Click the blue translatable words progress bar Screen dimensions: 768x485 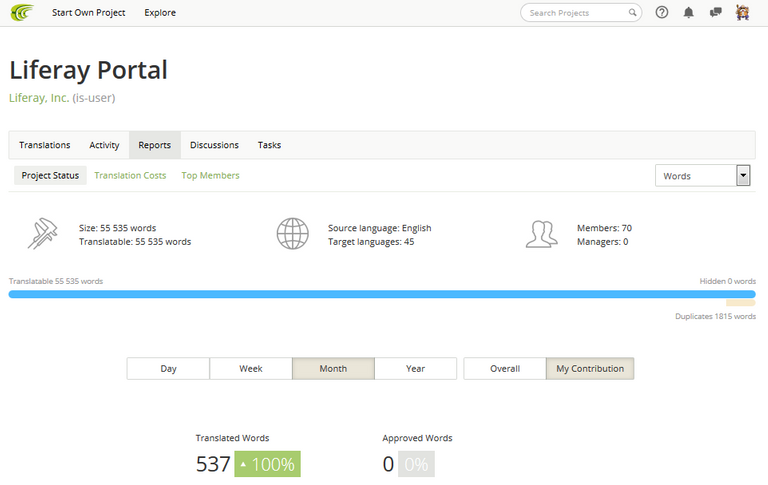(x=382, y=294)
